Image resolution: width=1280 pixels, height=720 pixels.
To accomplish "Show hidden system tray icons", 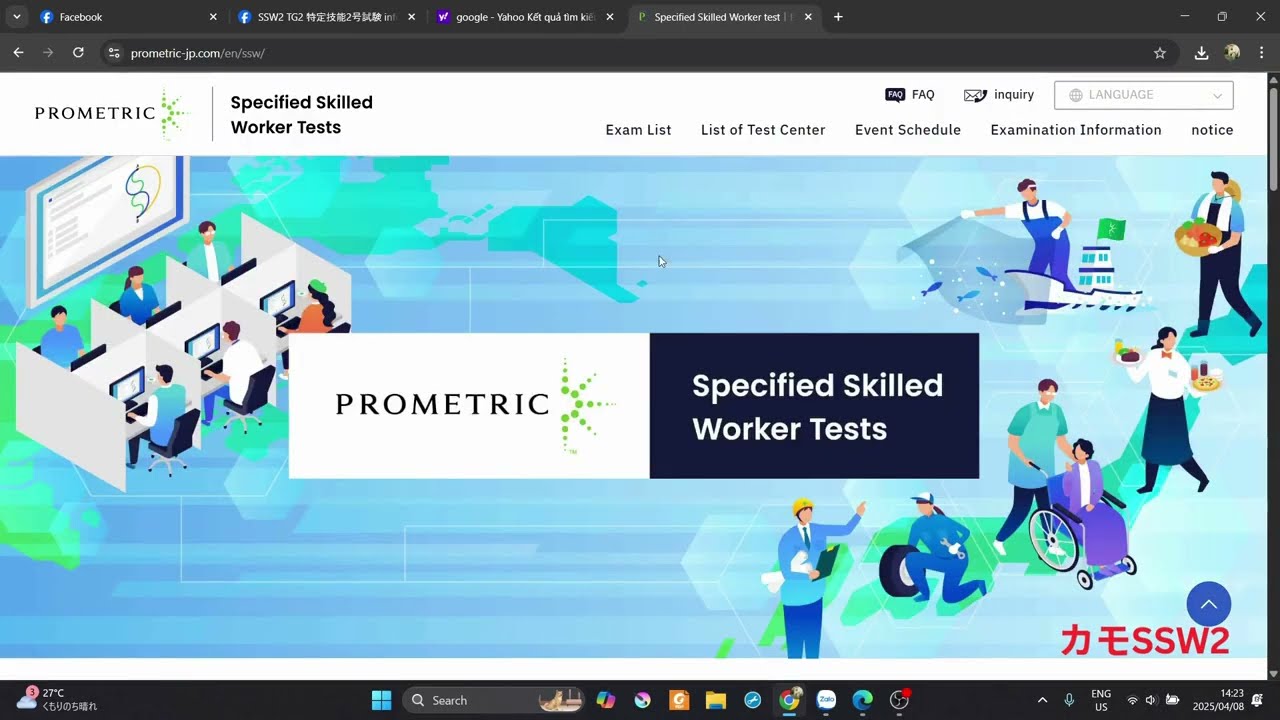I will coord(1042,700).
